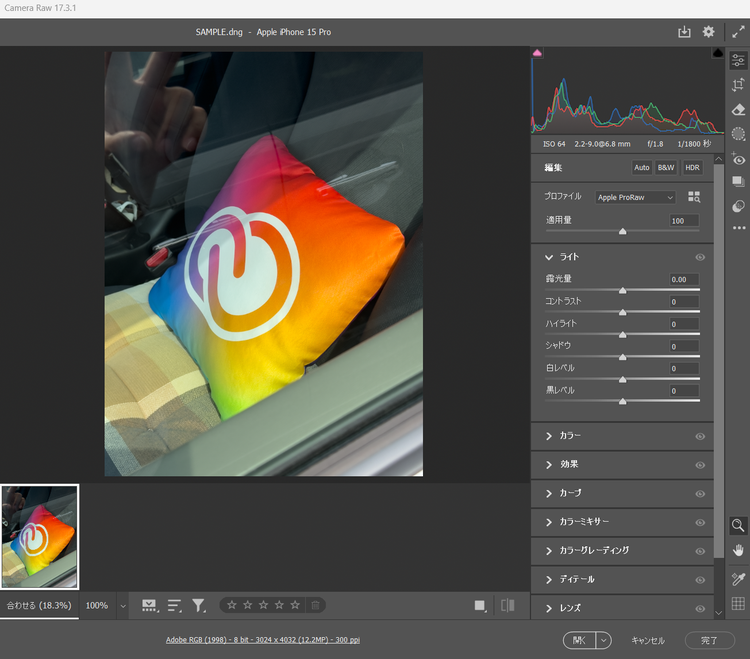Select 合わせる (18.3%) fit zoom

pyautogui.click(x=39, y=605)
